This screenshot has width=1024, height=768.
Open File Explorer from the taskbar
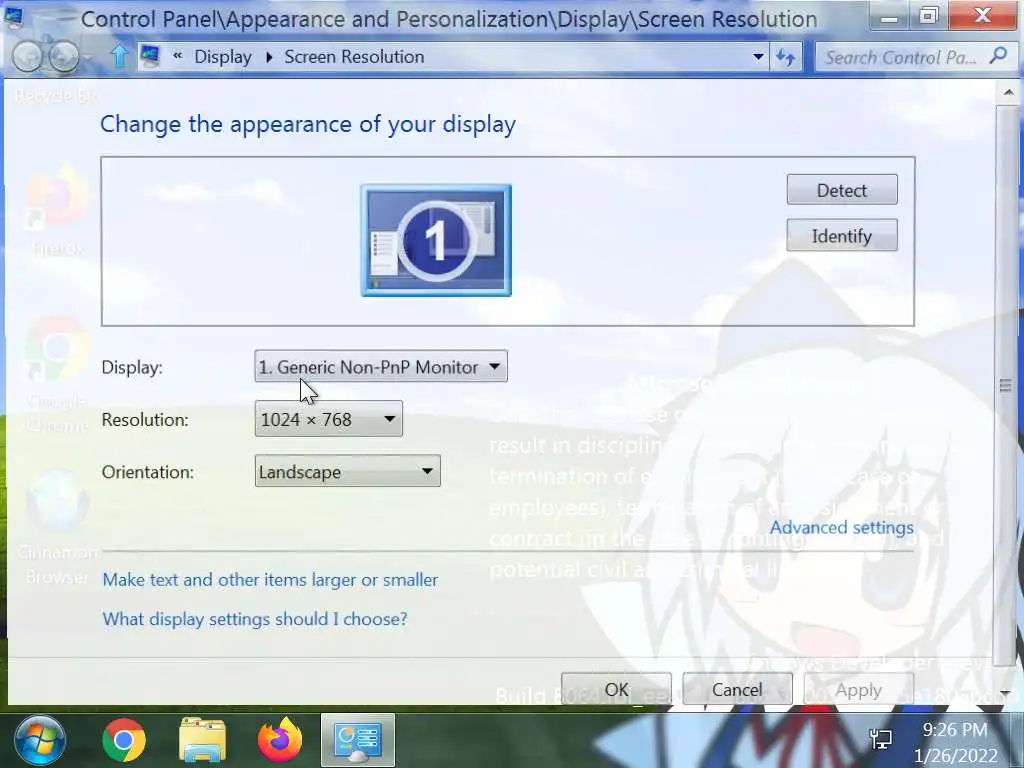click(202, 740)
